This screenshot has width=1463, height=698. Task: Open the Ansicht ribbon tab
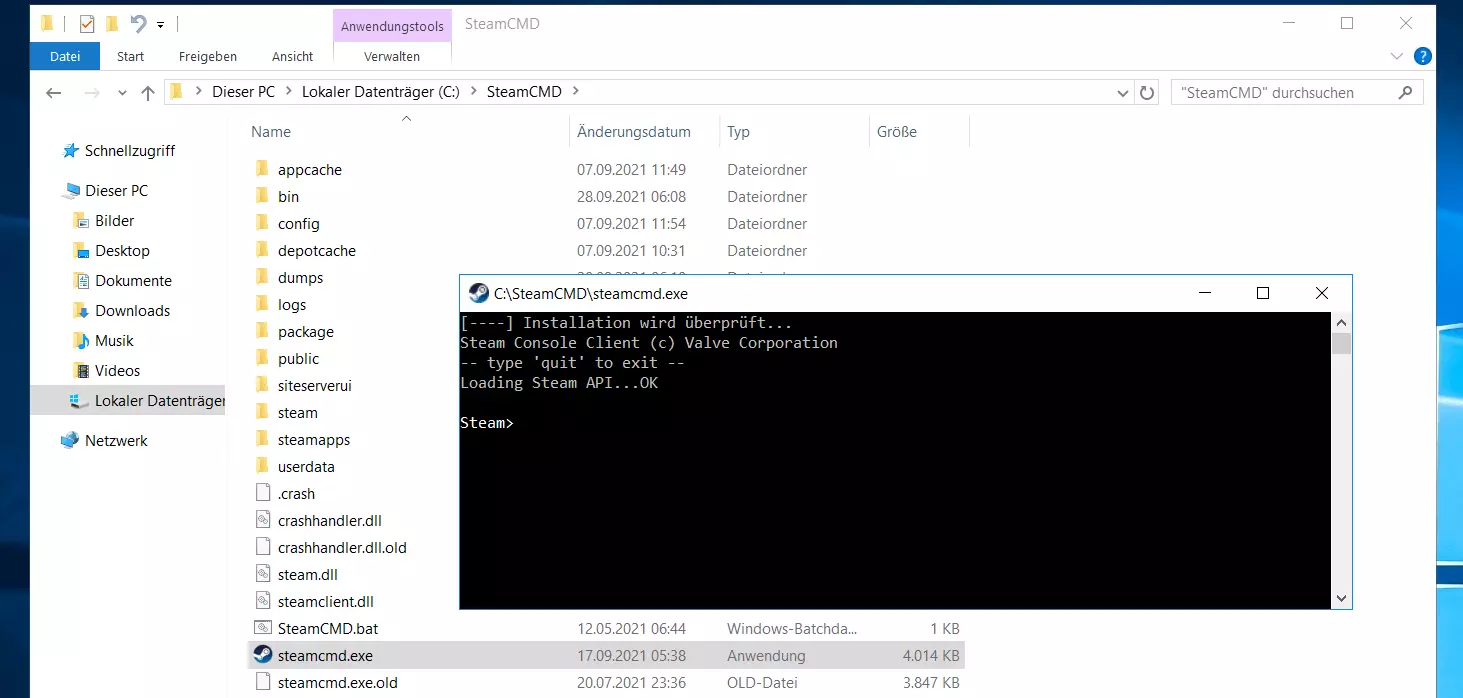click(x=292, y=56)
